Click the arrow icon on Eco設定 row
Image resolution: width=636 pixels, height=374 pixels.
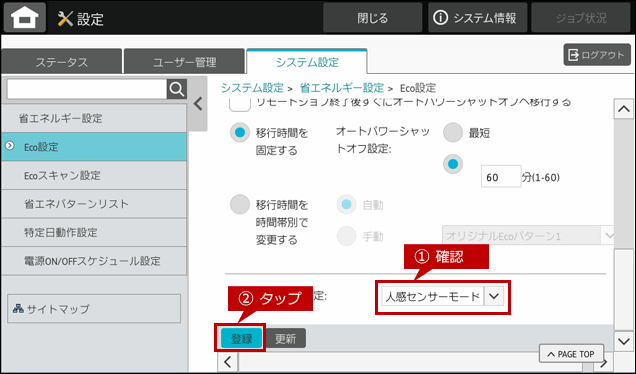10,146
